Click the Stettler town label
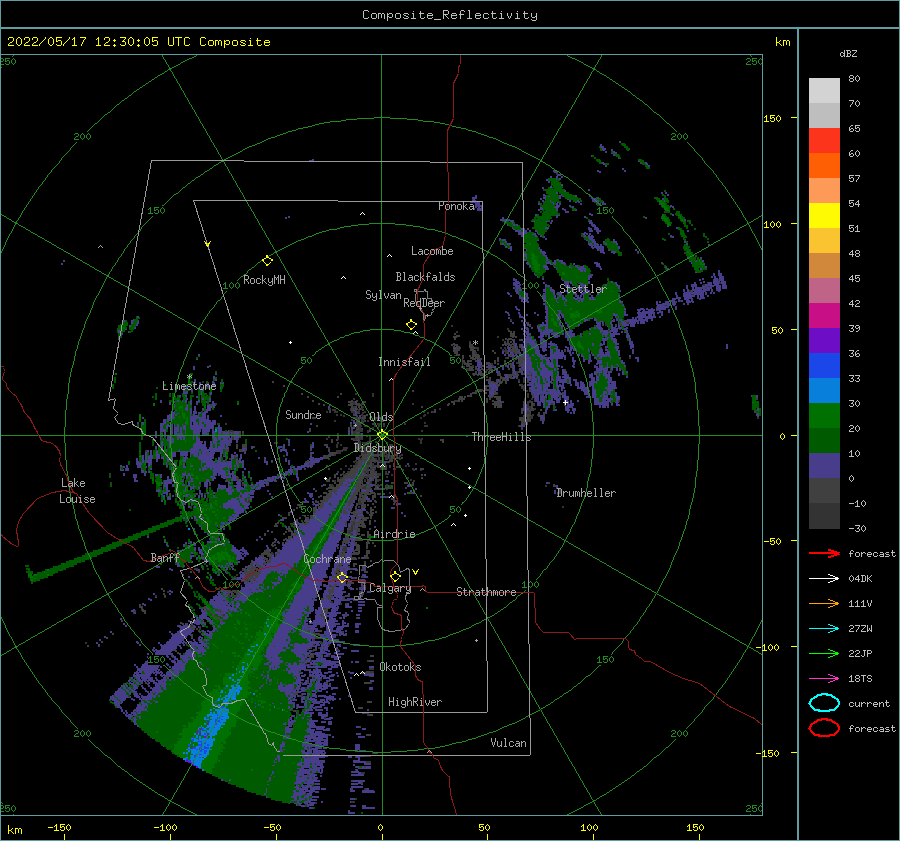 click(583, 289)
